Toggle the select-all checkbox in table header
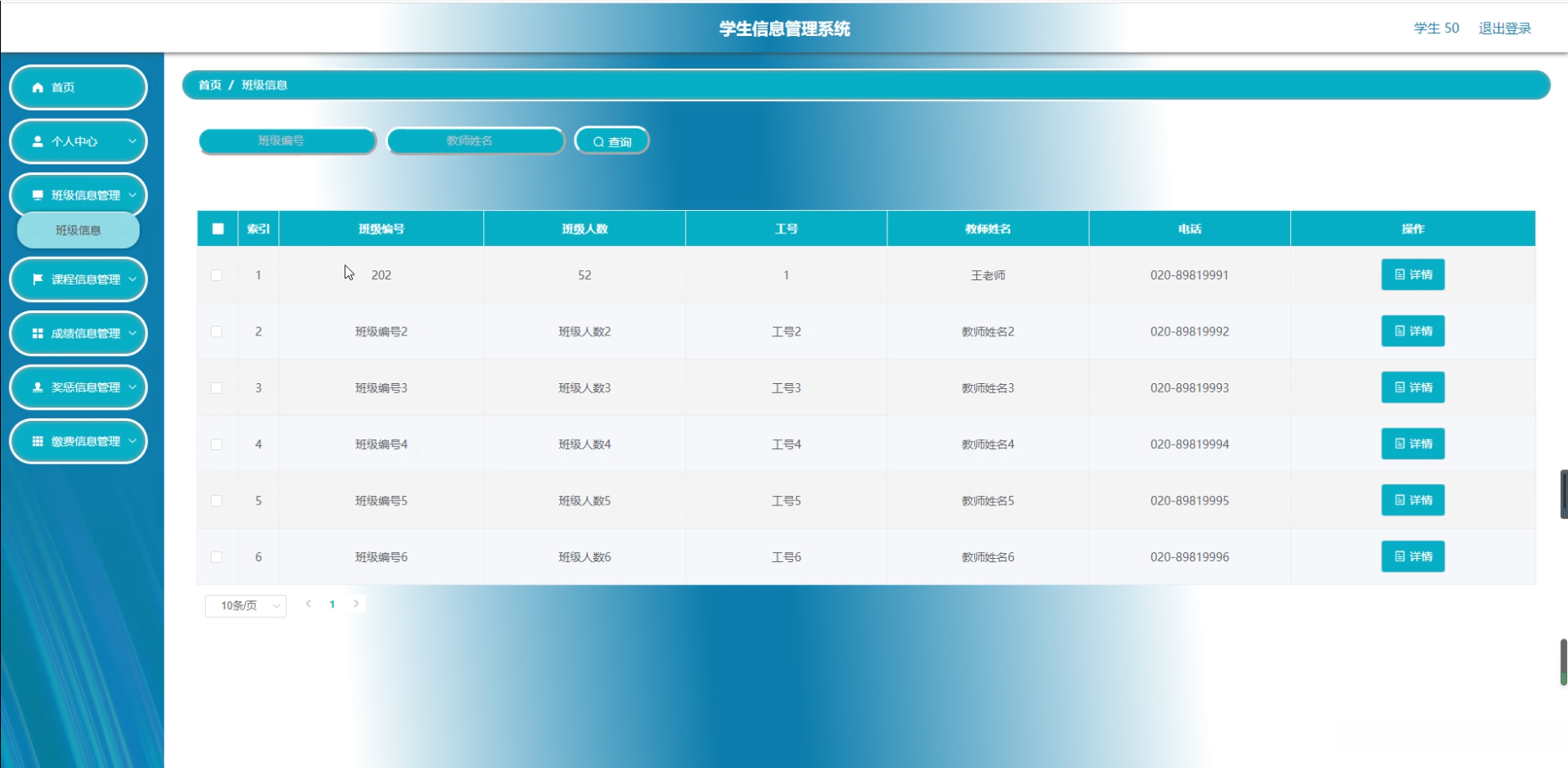Screen dimensions: 1568x768 [218, 229]
